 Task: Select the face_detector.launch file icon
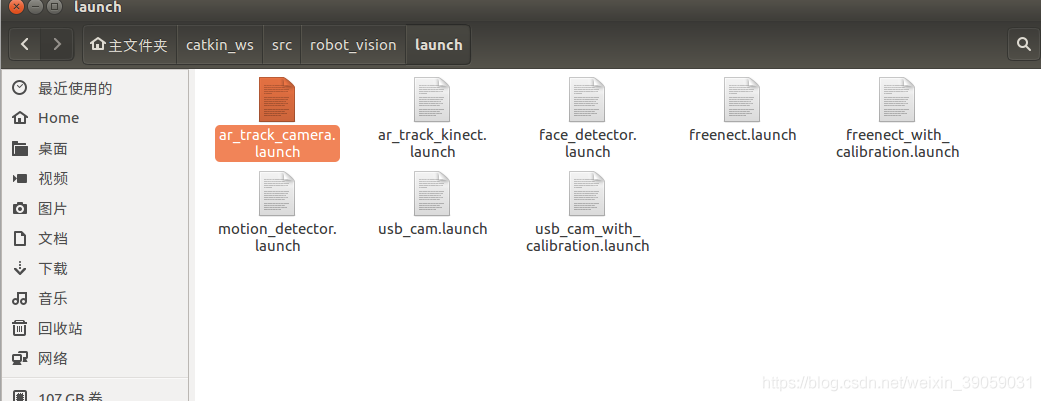pos(587,100)
